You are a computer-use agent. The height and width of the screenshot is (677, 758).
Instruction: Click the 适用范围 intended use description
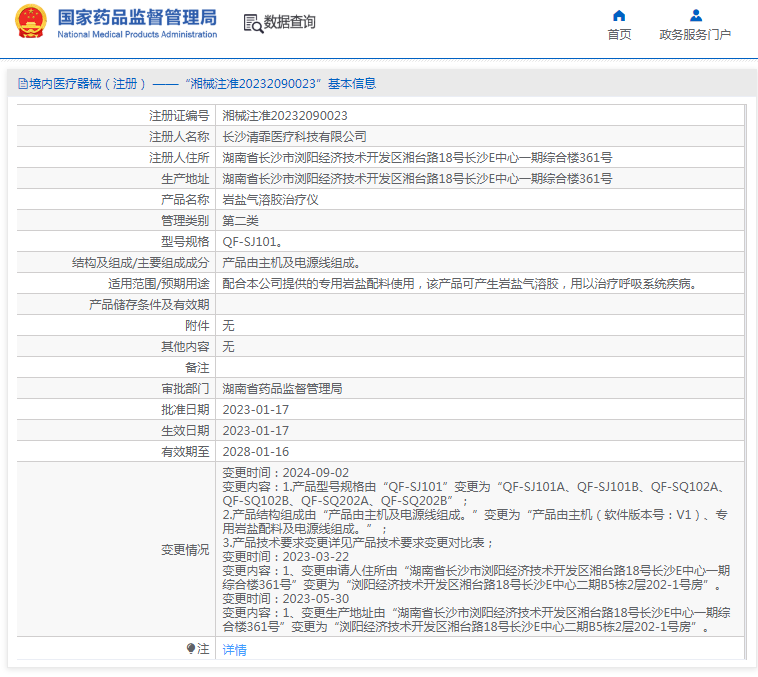point(460,283)
